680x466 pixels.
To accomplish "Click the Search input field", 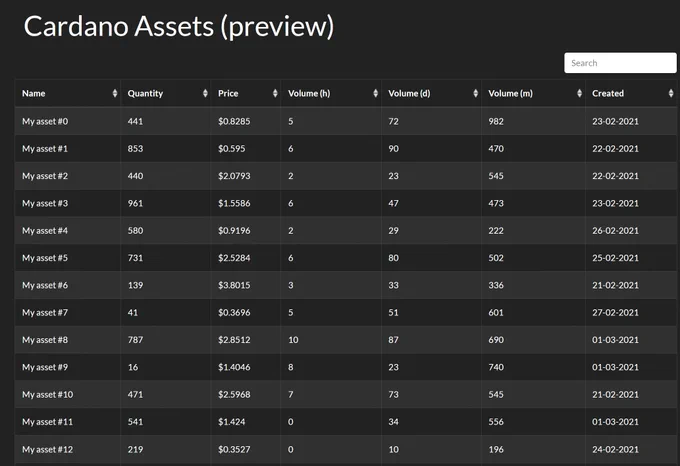I will (x=620, y=63).
